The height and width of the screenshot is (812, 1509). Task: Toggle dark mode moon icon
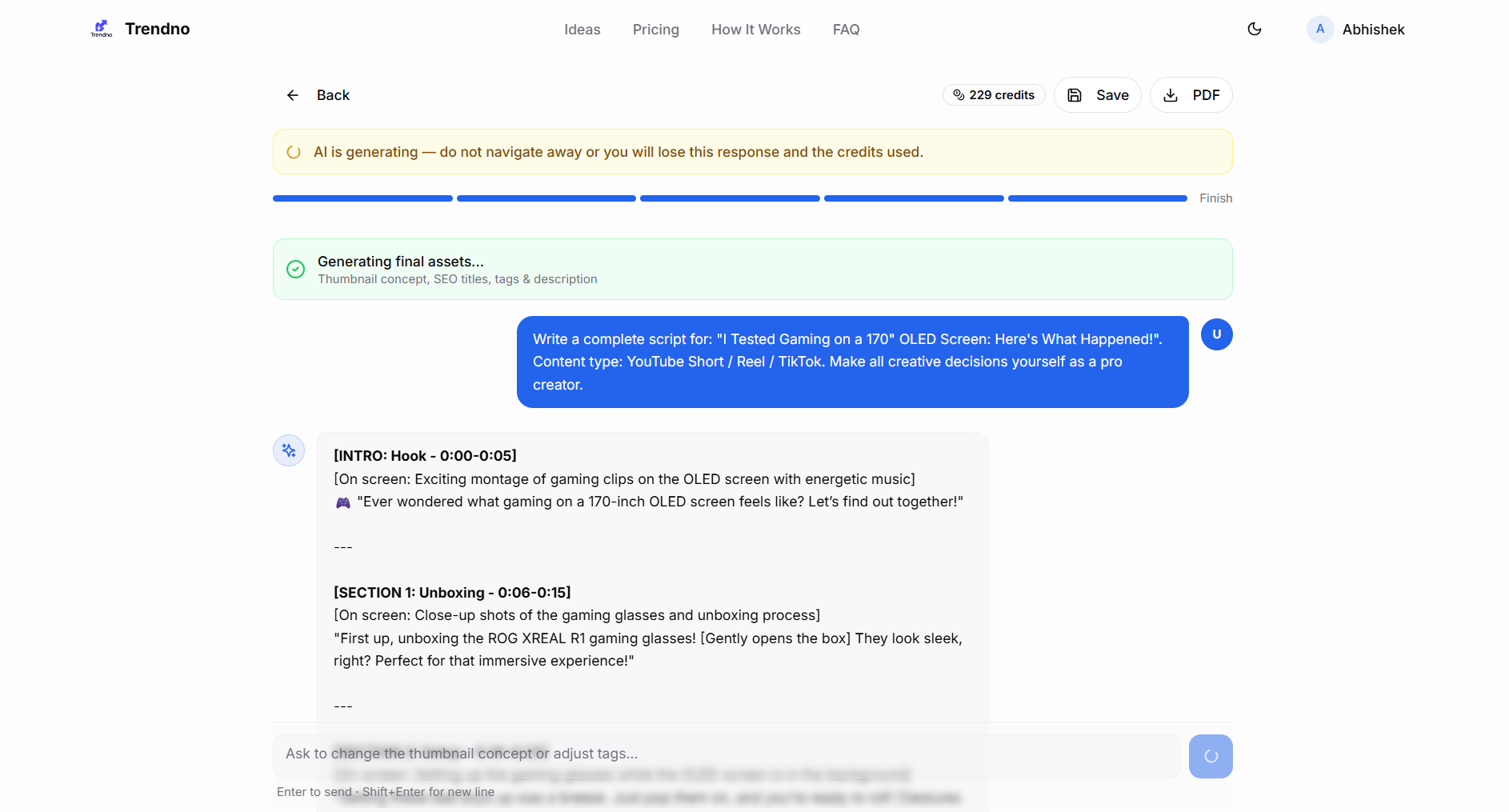[x=1255, y=29]
